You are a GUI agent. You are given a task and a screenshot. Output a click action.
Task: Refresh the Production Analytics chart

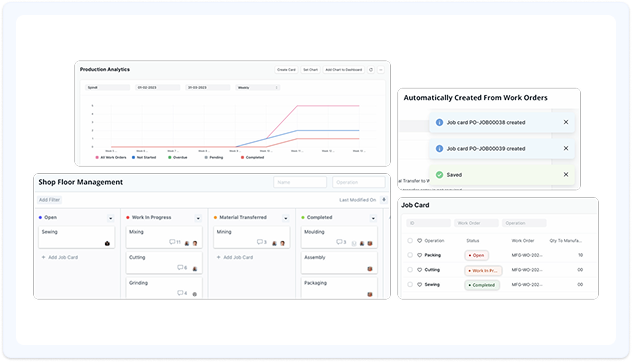[371, 70]
